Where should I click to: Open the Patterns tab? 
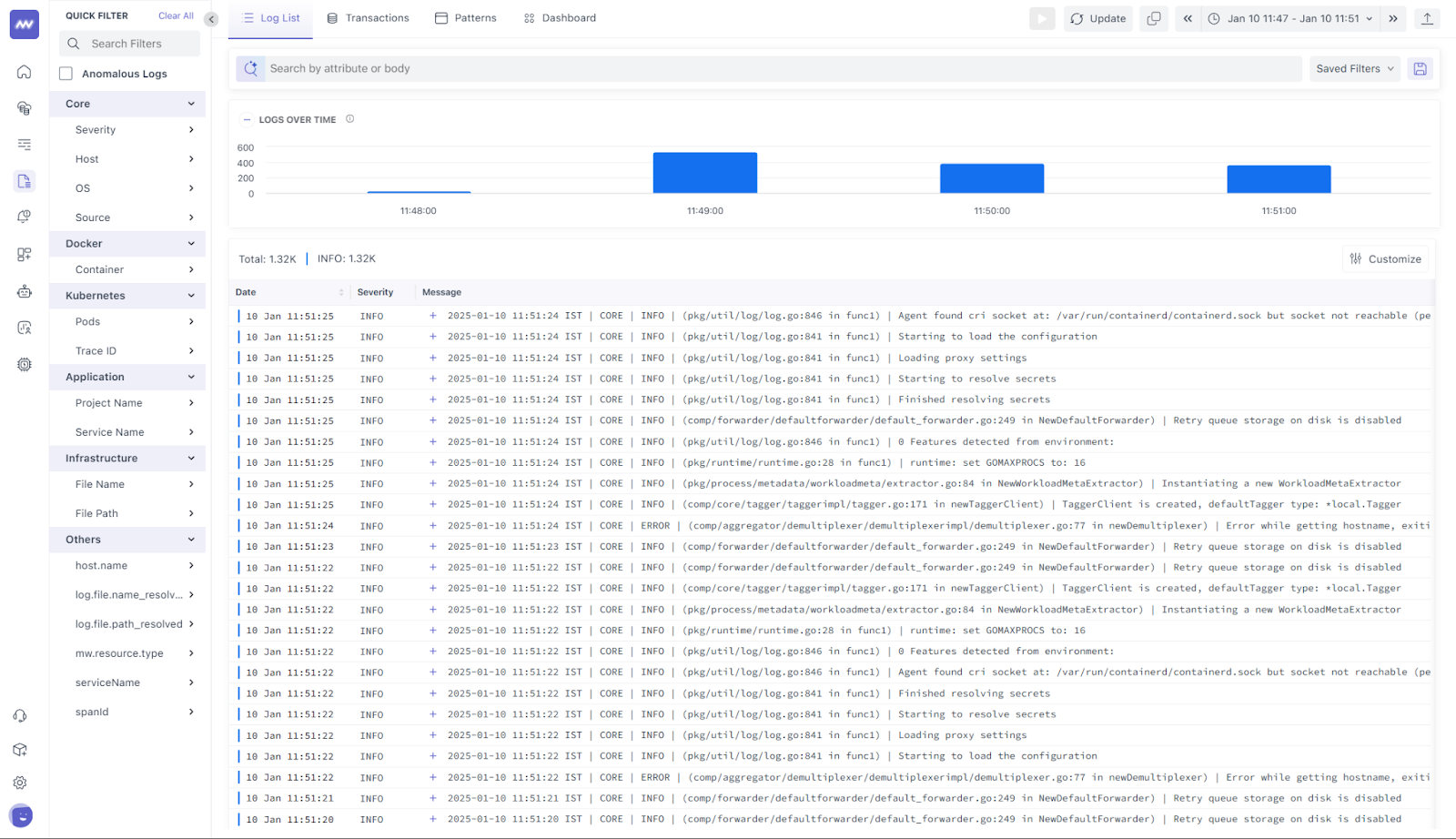point(466,17)
